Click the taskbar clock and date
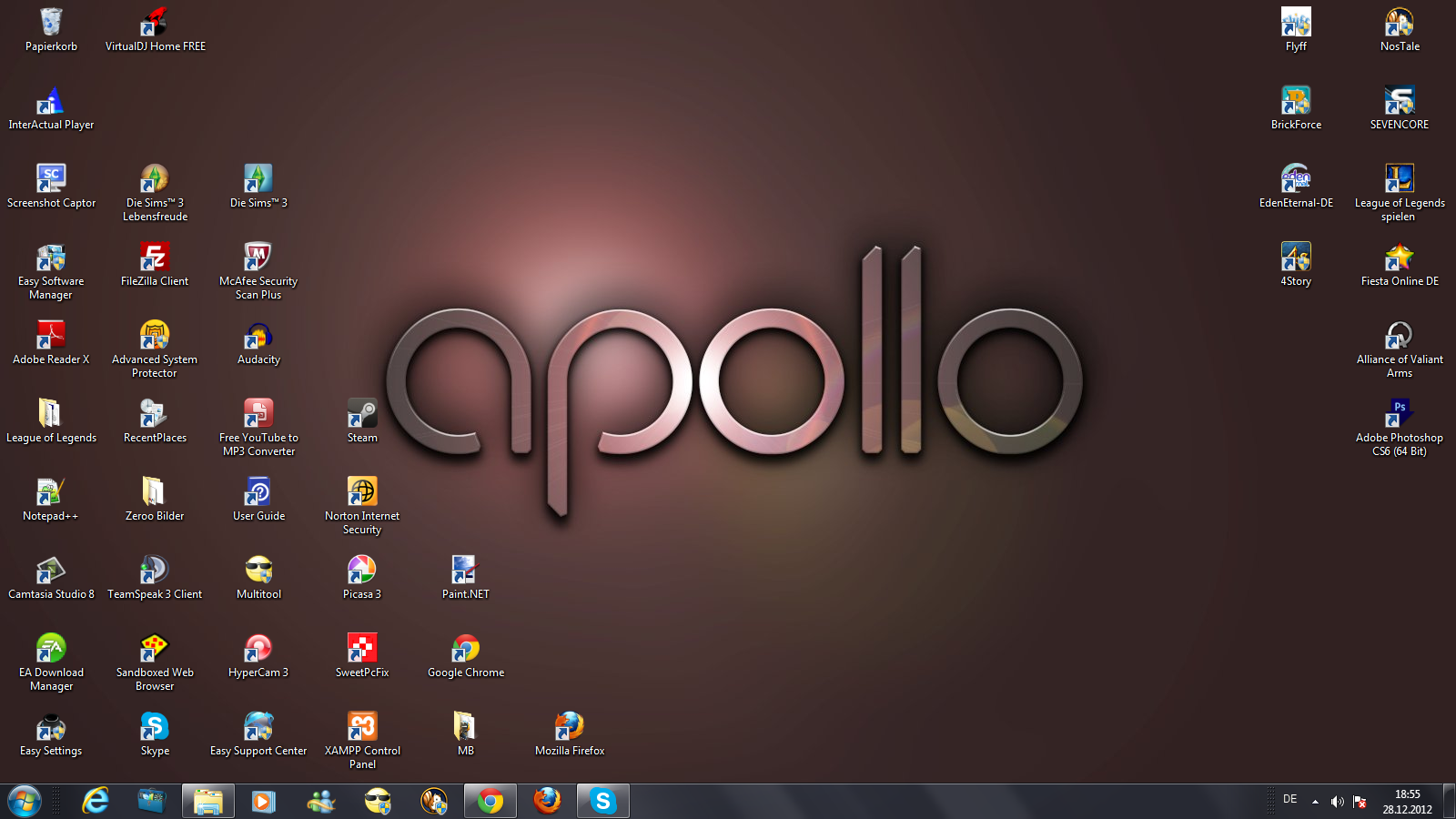 coord(1407,802)
